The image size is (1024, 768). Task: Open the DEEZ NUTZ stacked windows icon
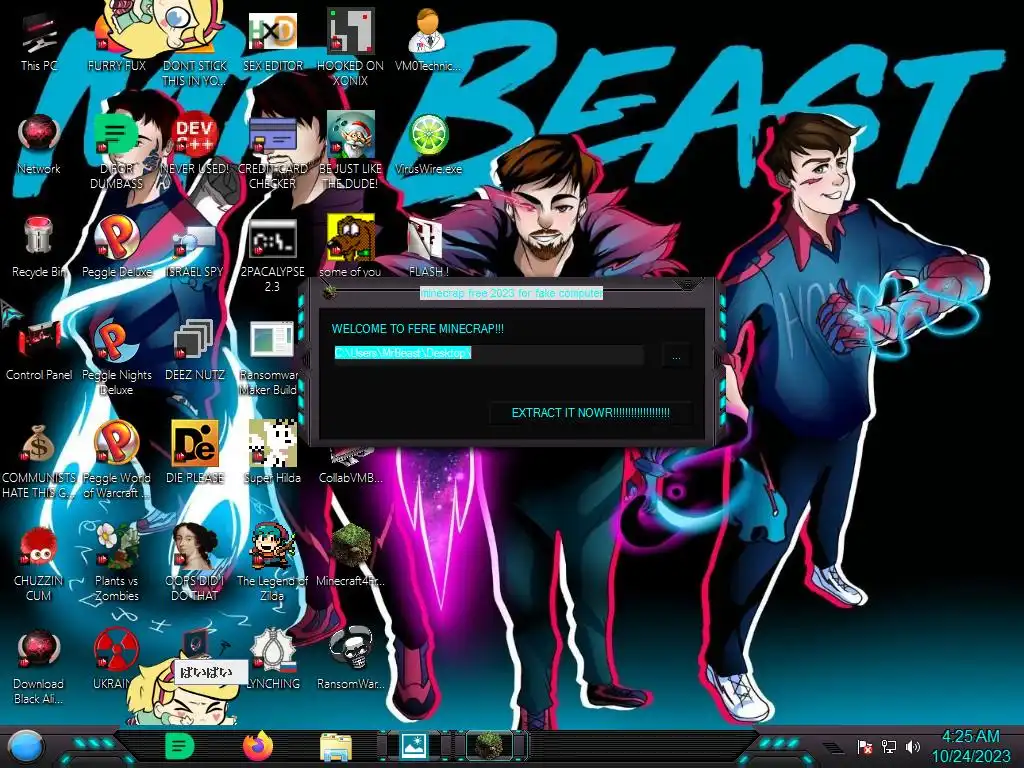[195, 351]
